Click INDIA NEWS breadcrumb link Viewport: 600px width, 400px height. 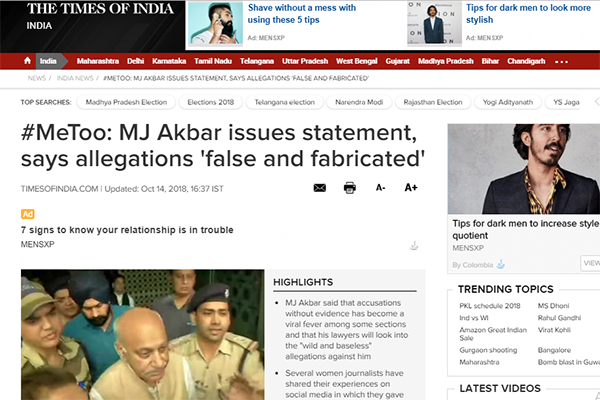pyautogui.click(x=75, y=78)
